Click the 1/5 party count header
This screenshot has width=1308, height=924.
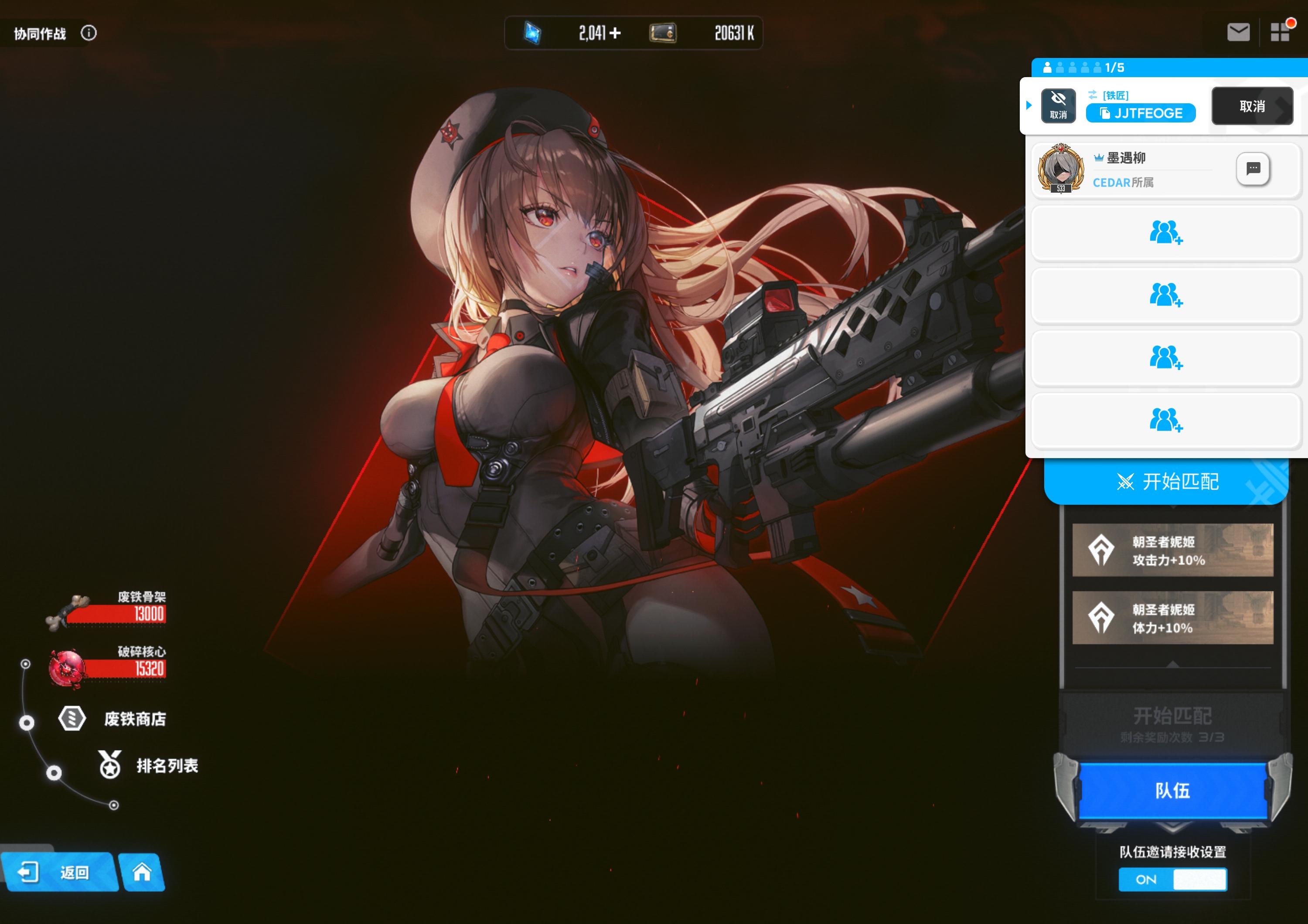tap(1114, 68)
